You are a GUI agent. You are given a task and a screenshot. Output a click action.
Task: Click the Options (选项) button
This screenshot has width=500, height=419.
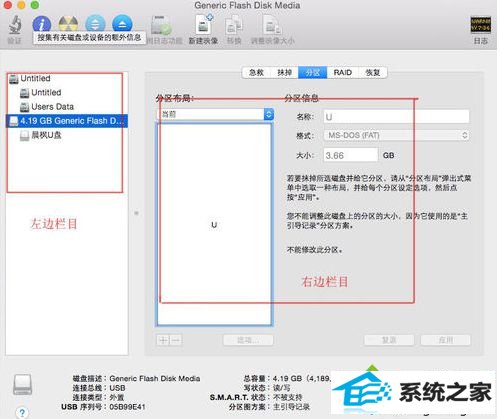[x=248, y=340]
